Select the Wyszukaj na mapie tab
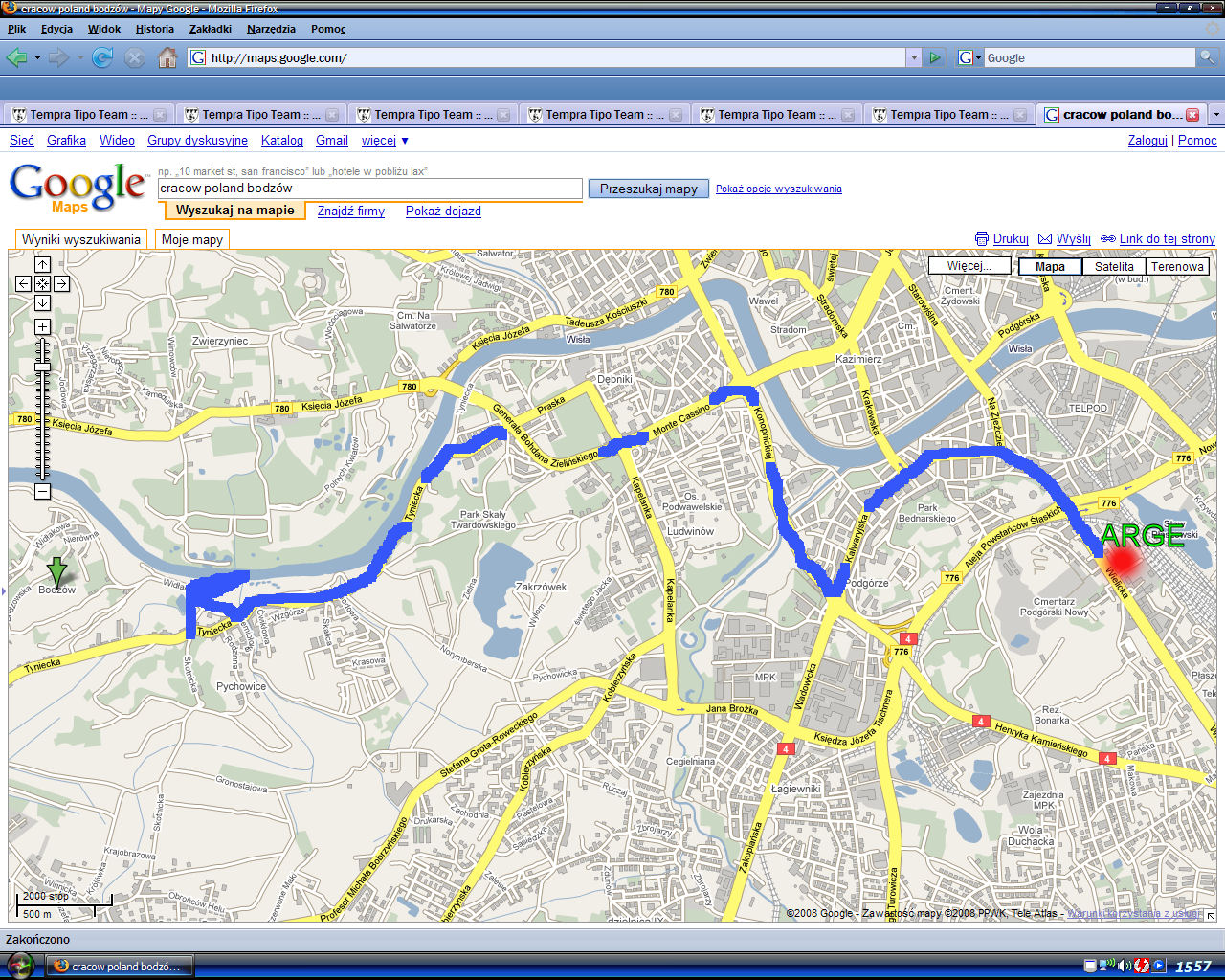The width and height of the screenshot is (1225, 980). pyautogui.click(x=234, y=211)
